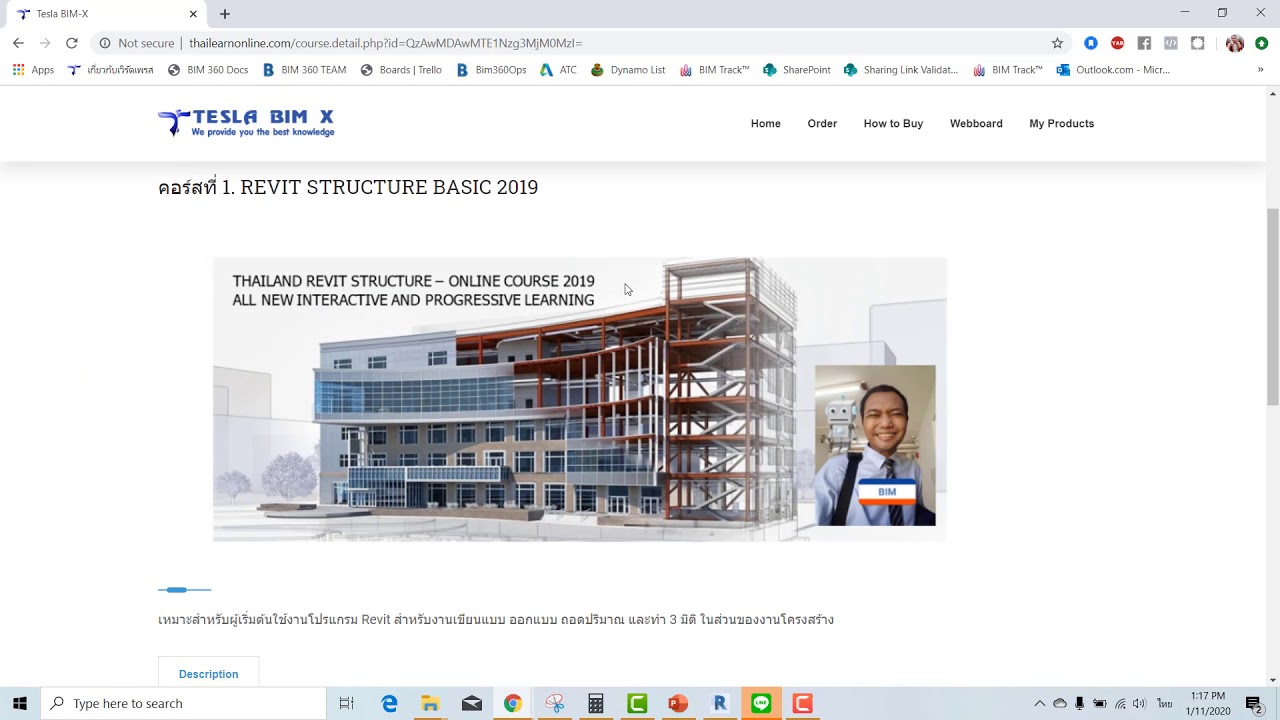Open the Webboard menu item
Screen dimensions: 1280x720
coord(976,124)
